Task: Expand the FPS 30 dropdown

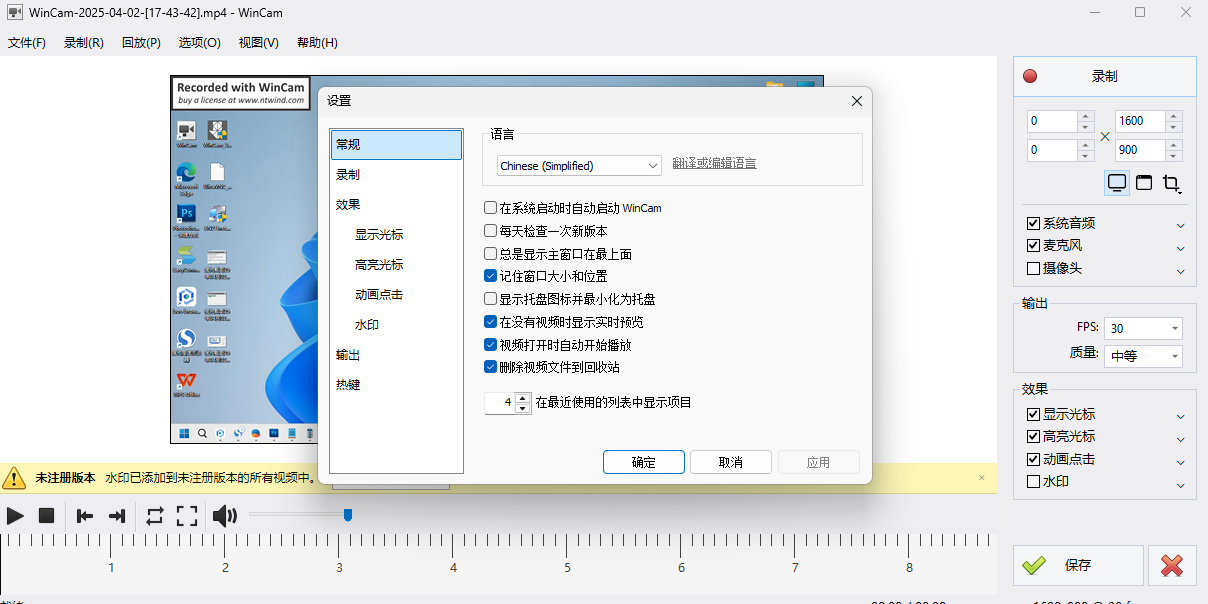Action: point(1145,328)
